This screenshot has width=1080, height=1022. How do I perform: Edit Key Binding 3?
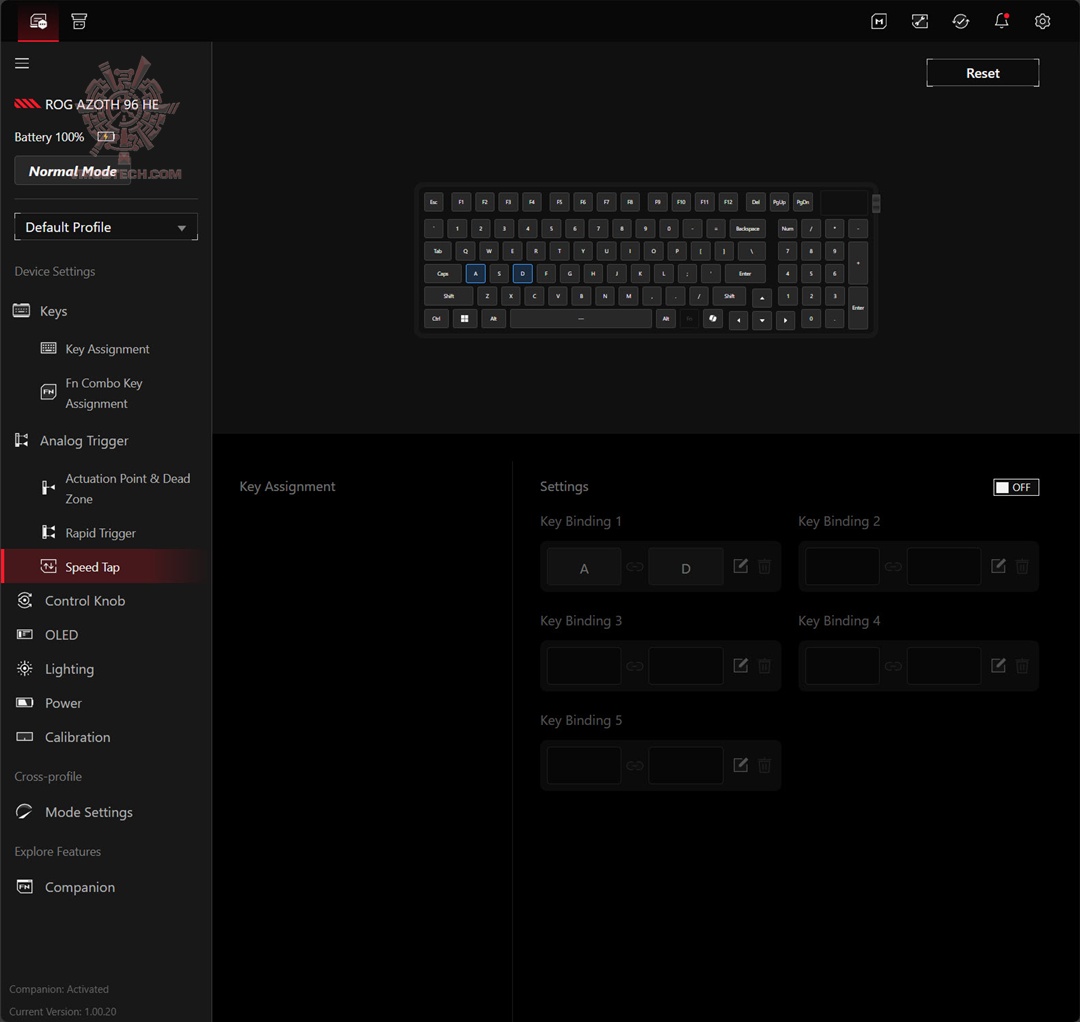(740, 665)
